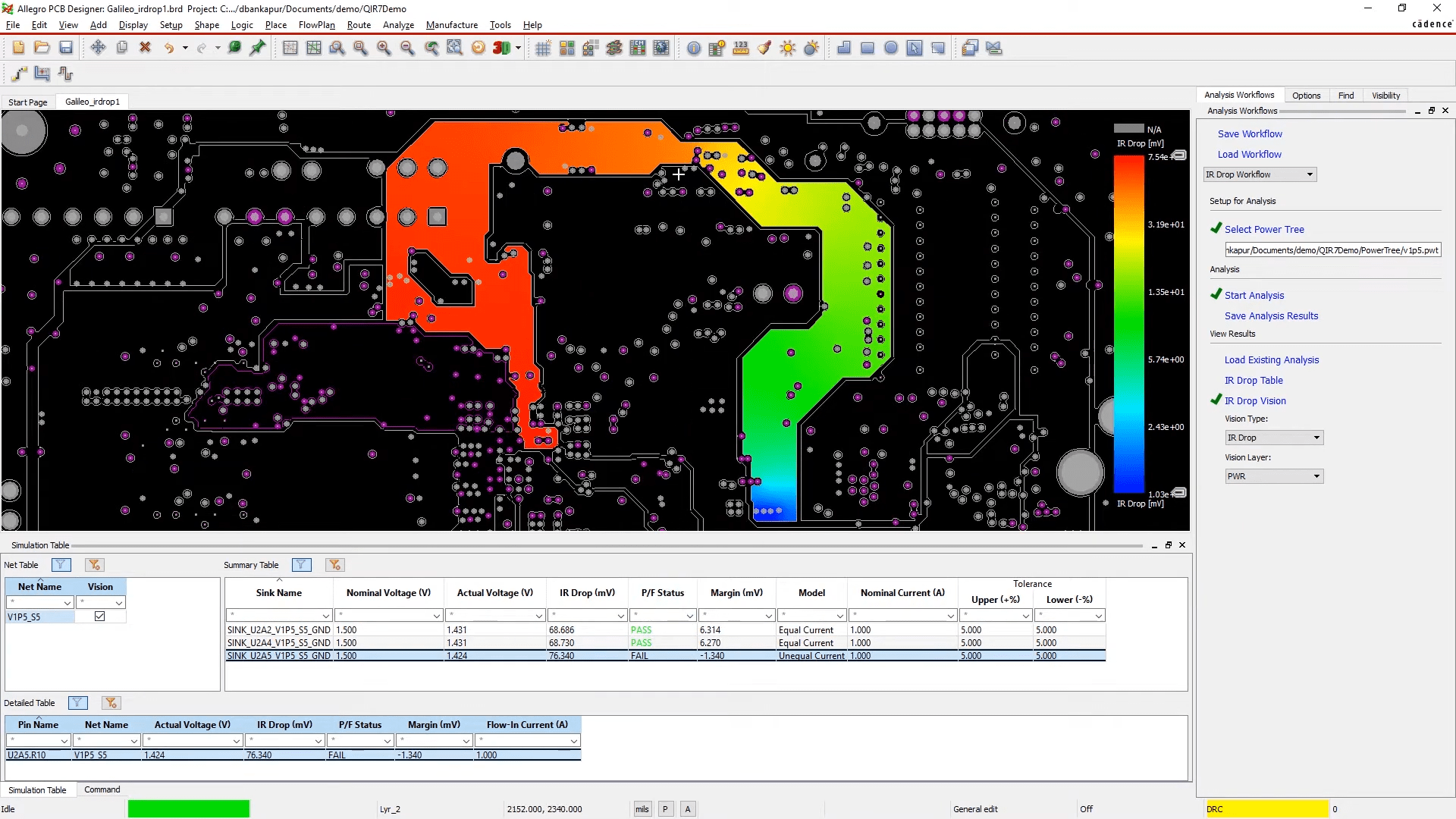Open the Manufacture menu
1456x819 pixels.
point(452,25)
